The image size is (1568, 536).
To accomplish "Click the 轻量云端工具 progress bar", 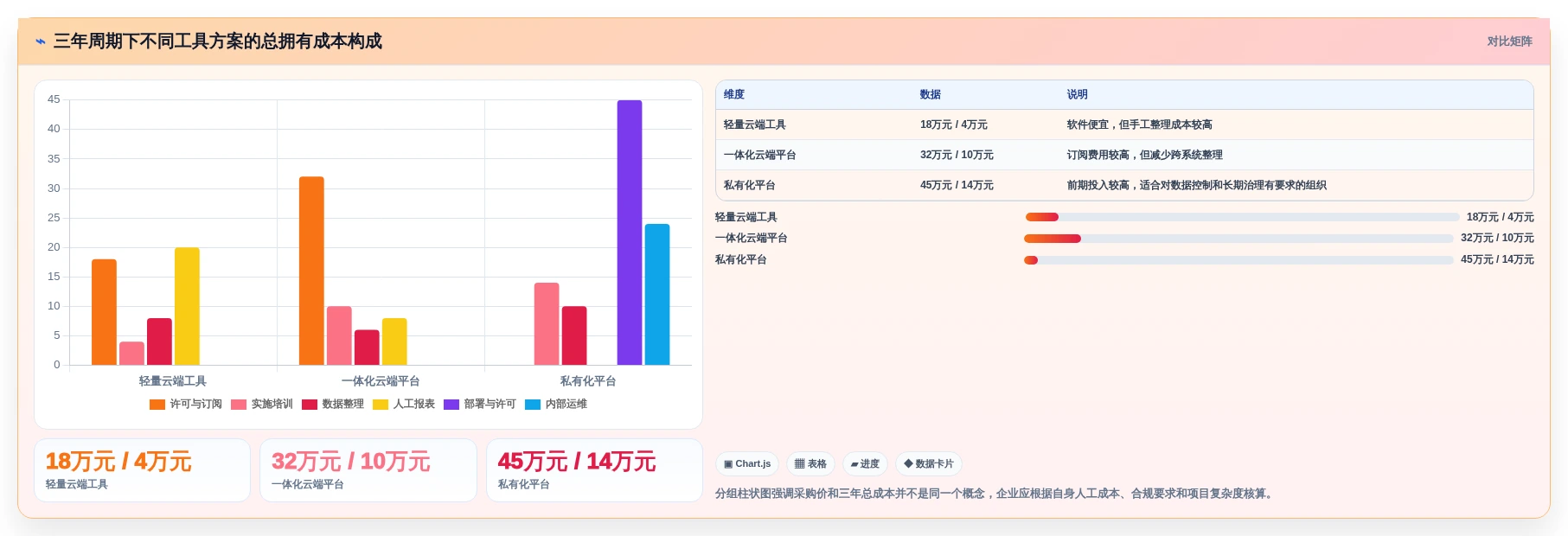I will (1242, 217).
